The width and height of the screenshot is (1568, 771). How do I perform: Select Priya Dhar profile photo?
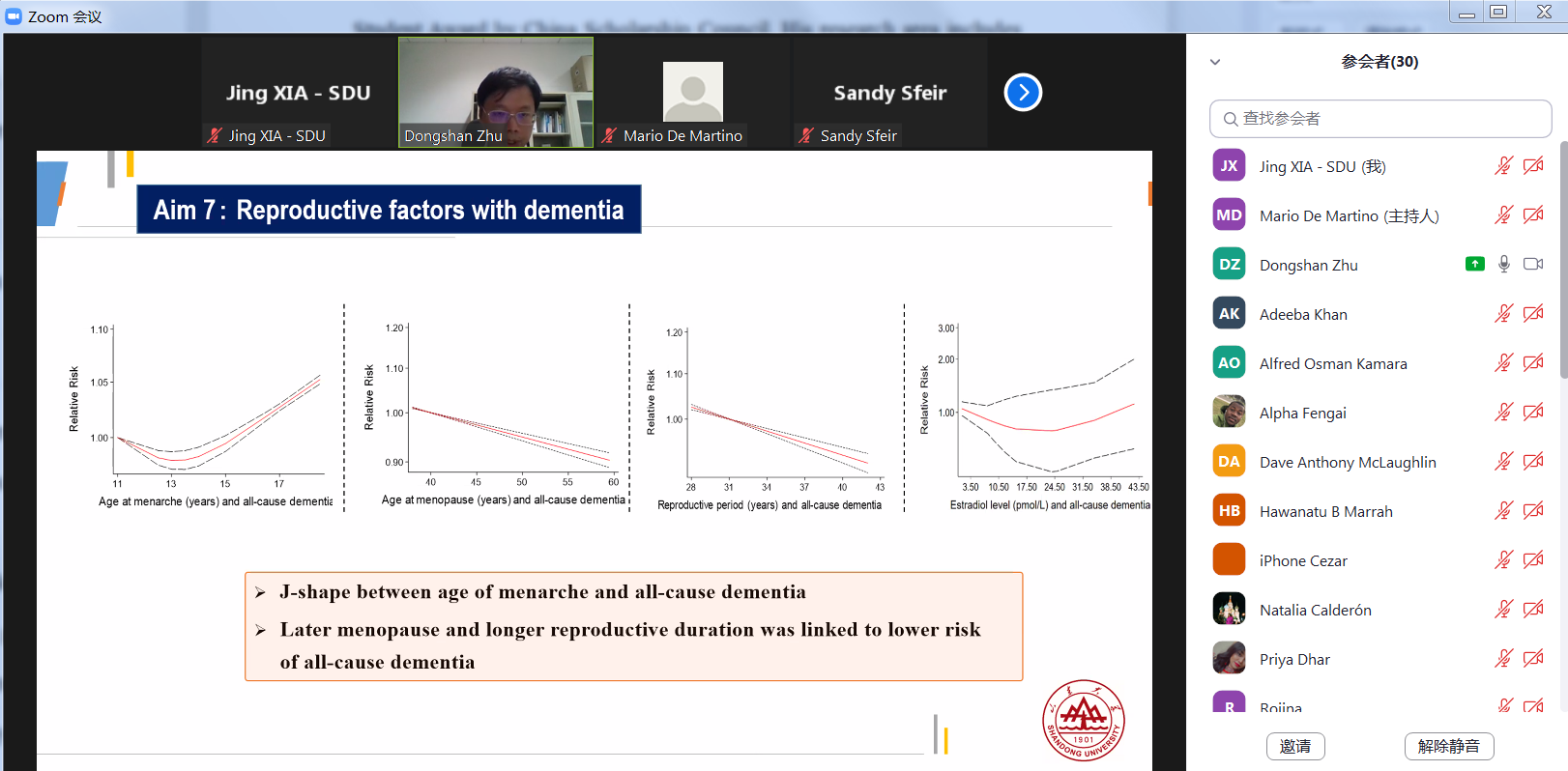pyautogui.click(x=1229, y=659)
